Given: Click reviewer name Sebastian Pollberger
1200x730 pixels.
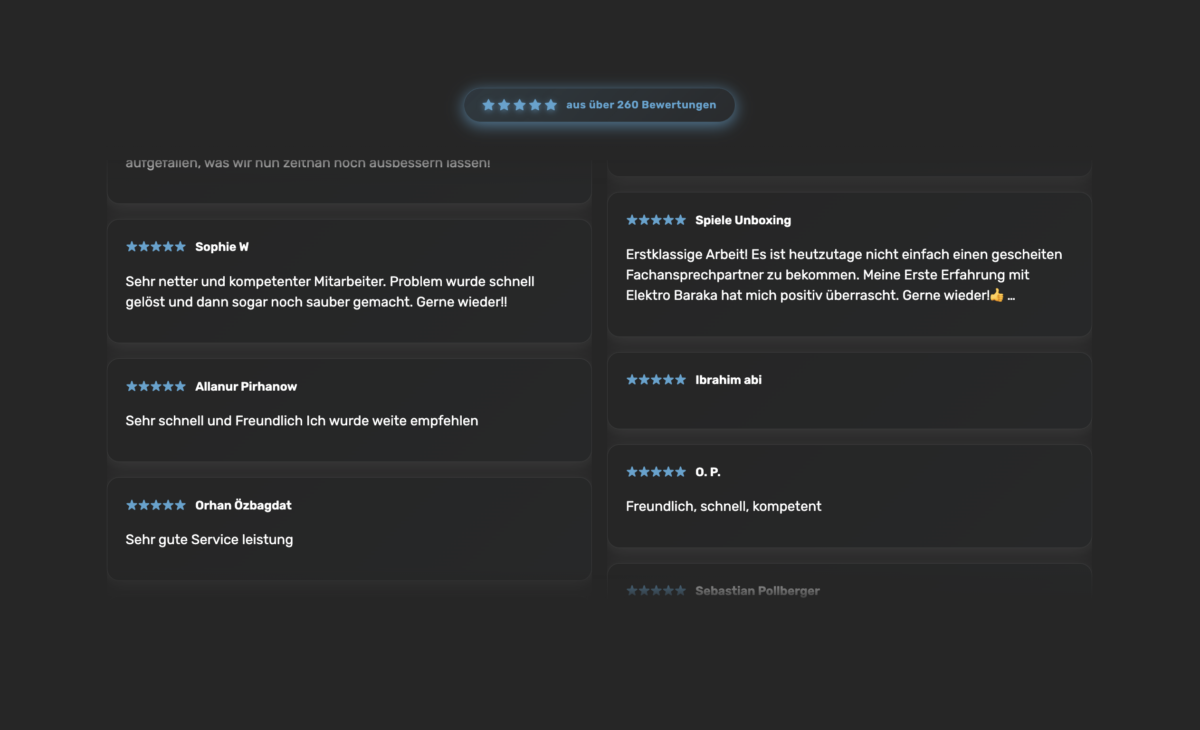Looking at the screenshot, I should [x=757, y=591].
